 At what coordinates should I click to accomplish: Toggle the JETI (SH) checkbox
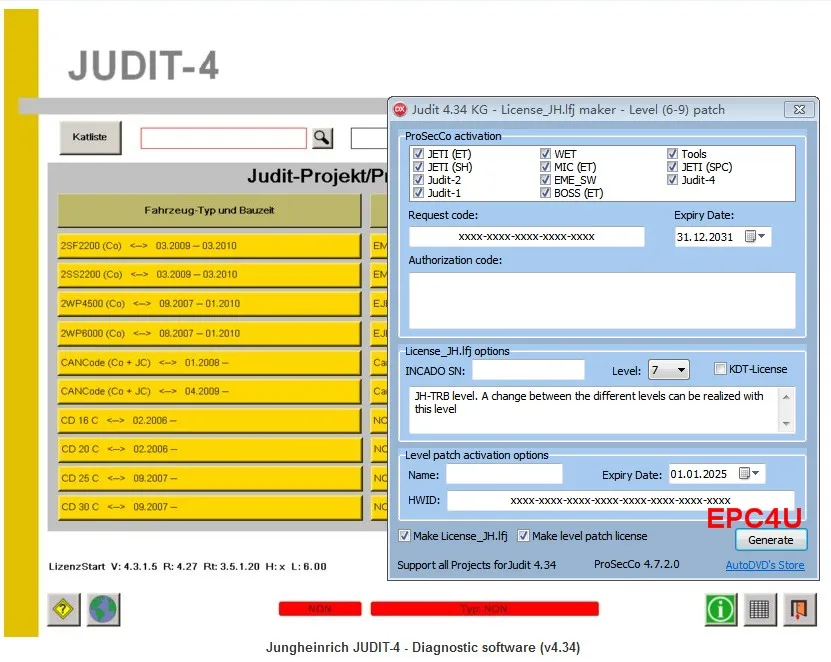418,167
